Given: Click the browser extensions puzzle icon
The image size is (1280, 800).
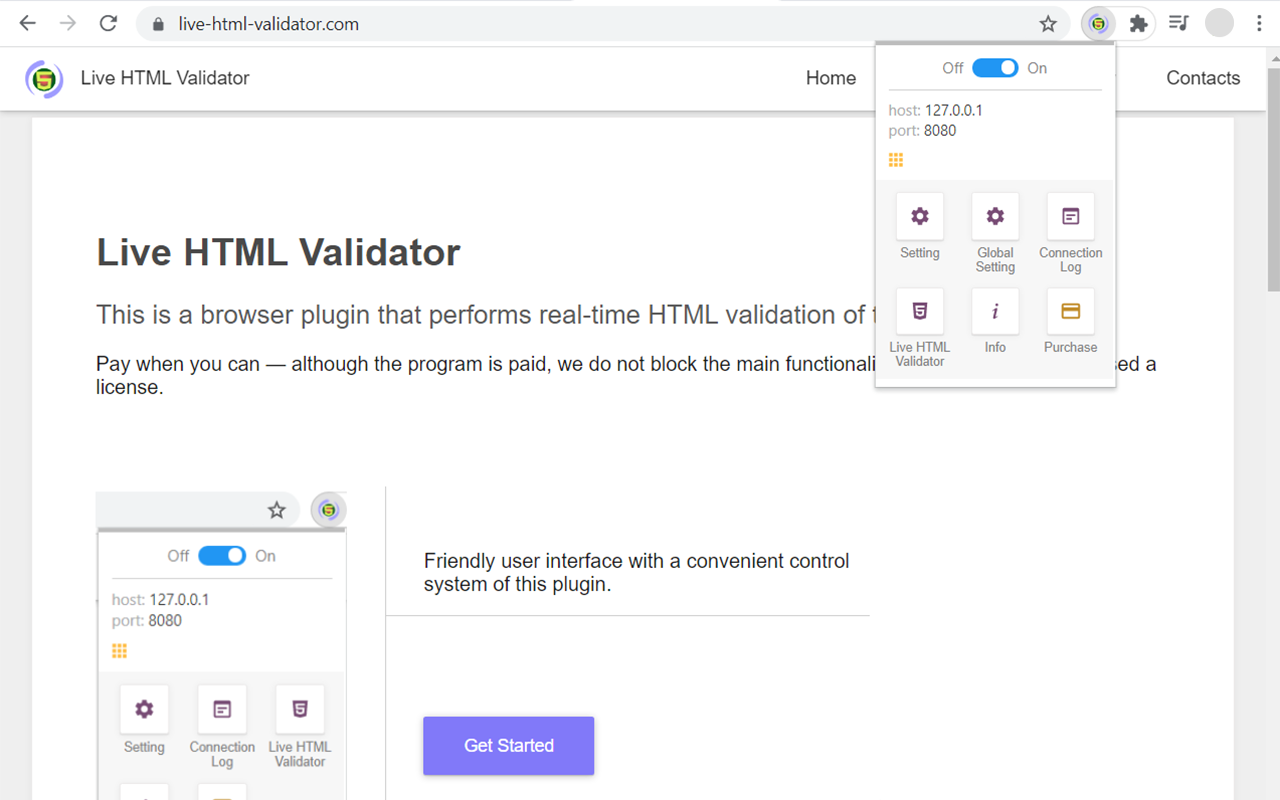Looking at the screenshot, I should (x=1138, y=22).
